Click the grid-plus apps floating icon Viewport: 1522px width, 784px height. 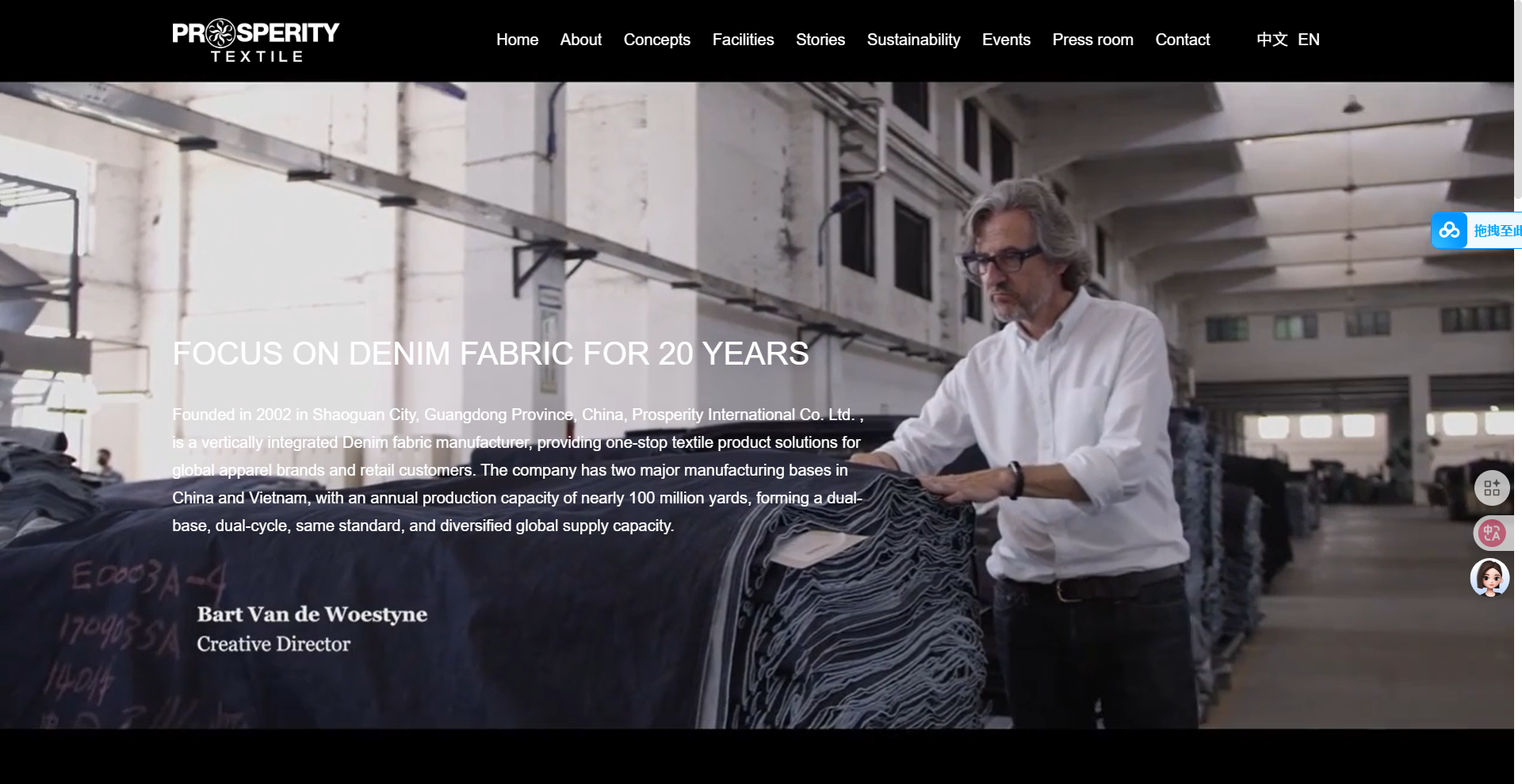point(1492,488)
